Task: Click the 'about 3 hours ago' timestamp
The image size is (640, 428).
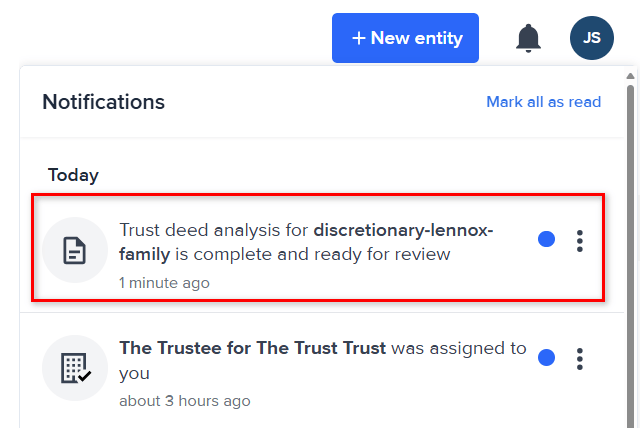Action: pyautogui.click(x=184, y=401)
